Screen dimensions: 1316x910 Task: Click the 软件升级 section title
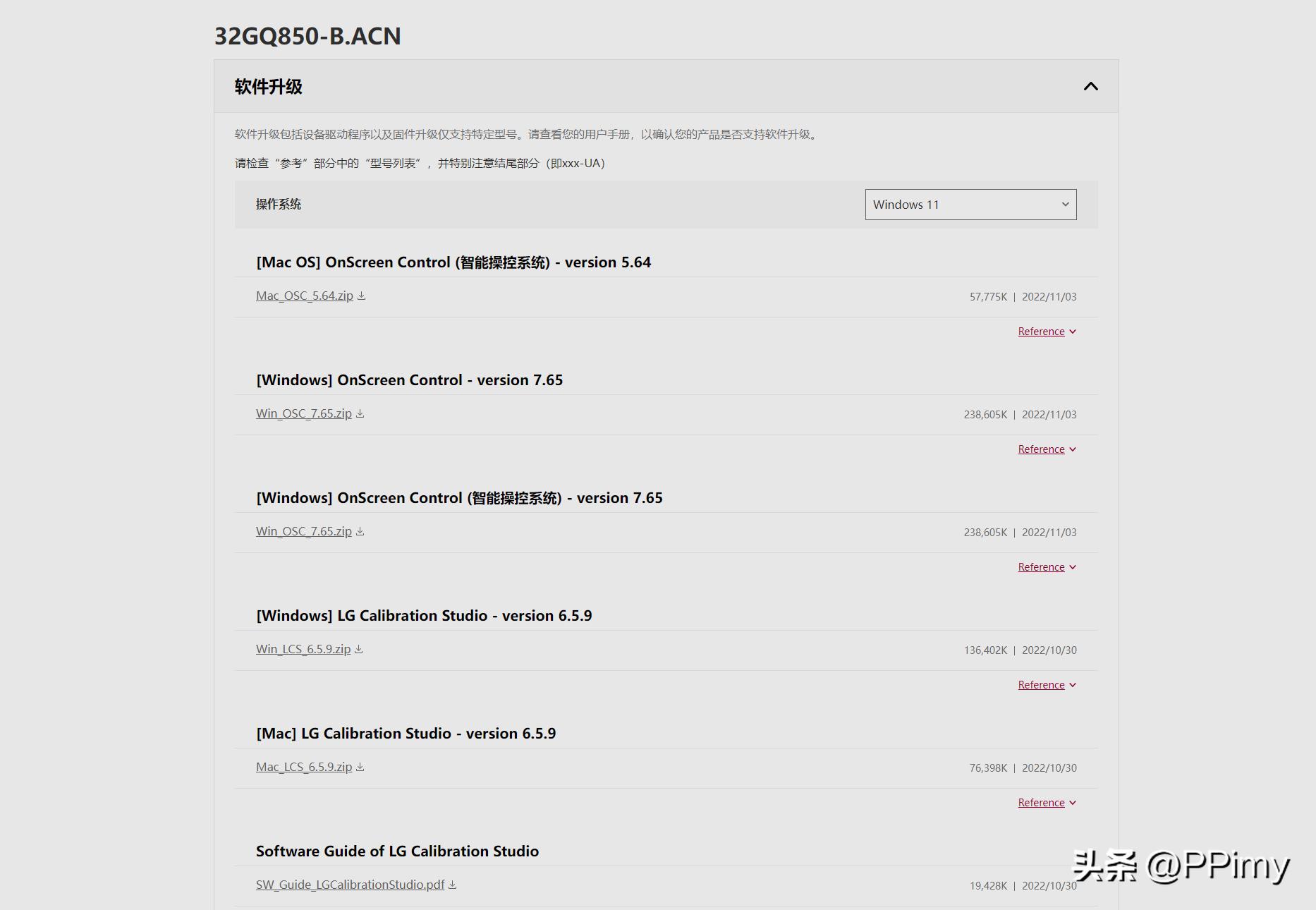click(268, 87)
